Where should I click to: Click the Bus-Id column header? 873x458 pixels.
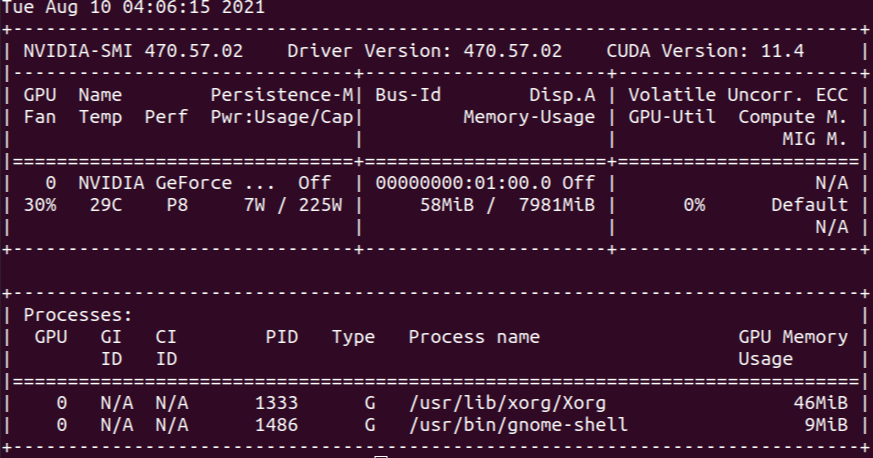click(408, 95)
